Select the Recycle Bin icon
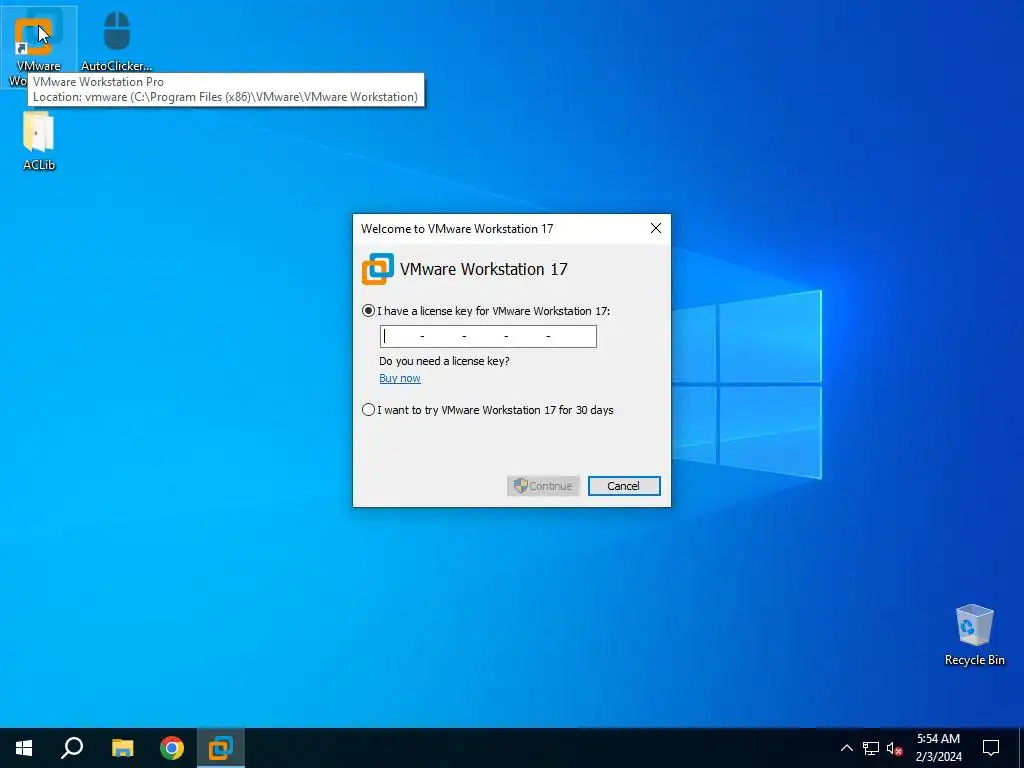This screenshot has height=768, width=1024. [974, 634]
